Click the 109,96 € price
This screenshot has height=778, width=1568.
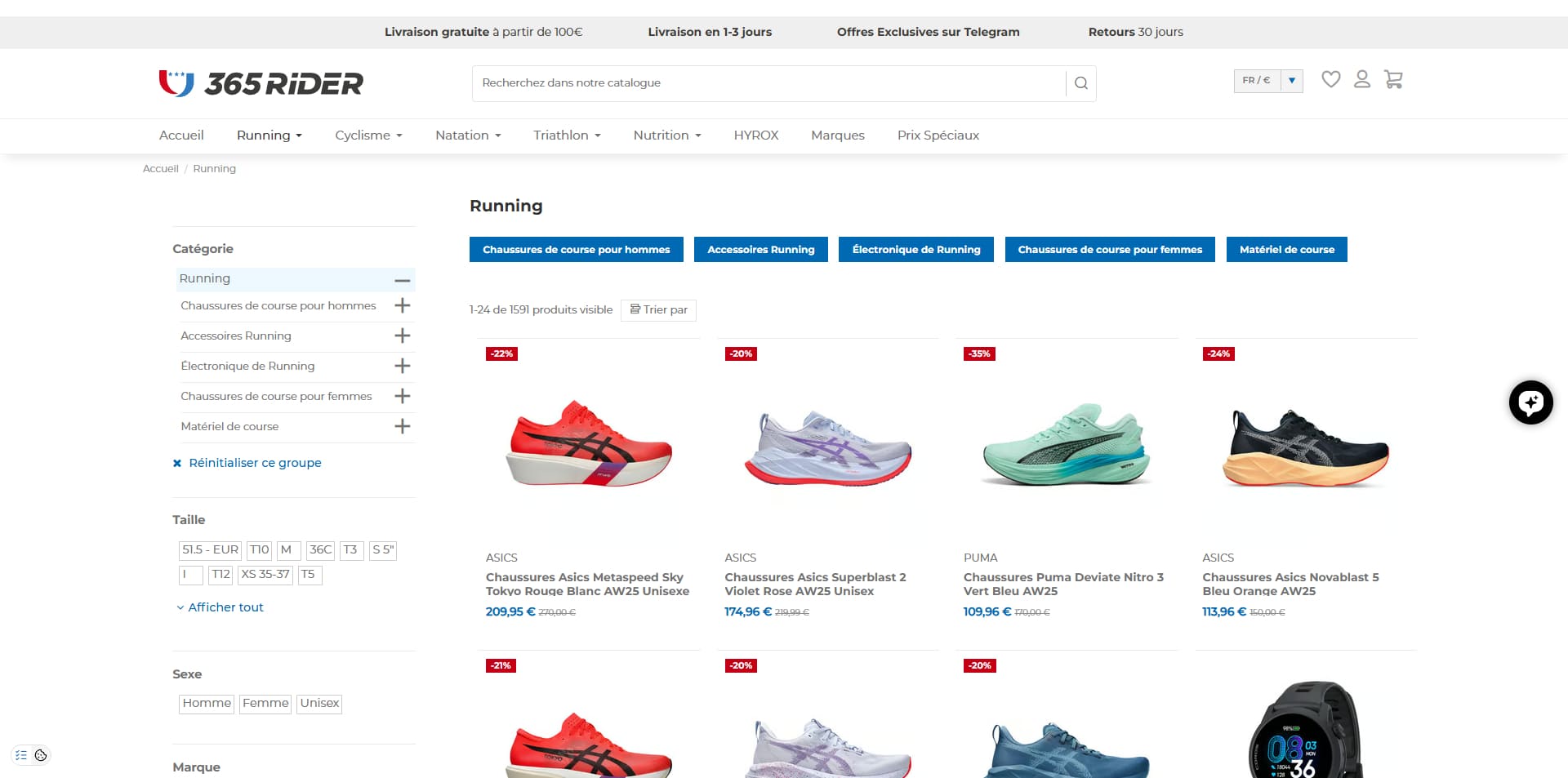(x=987, y=612)
